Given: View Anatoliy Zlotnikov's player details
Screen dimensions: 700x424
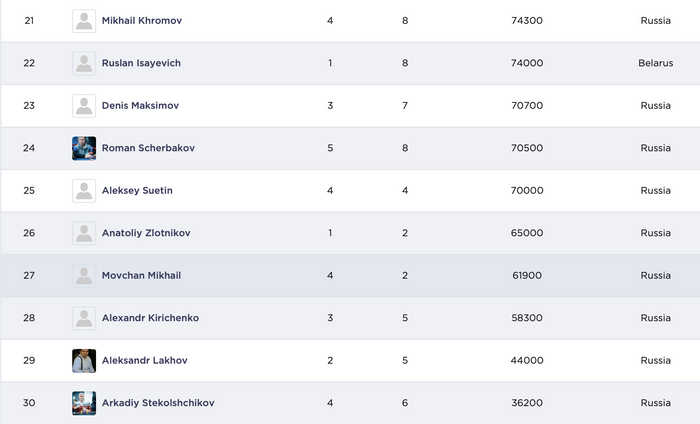Looking at the screenshot, I should pyautogui.click(x=146, y=233).
